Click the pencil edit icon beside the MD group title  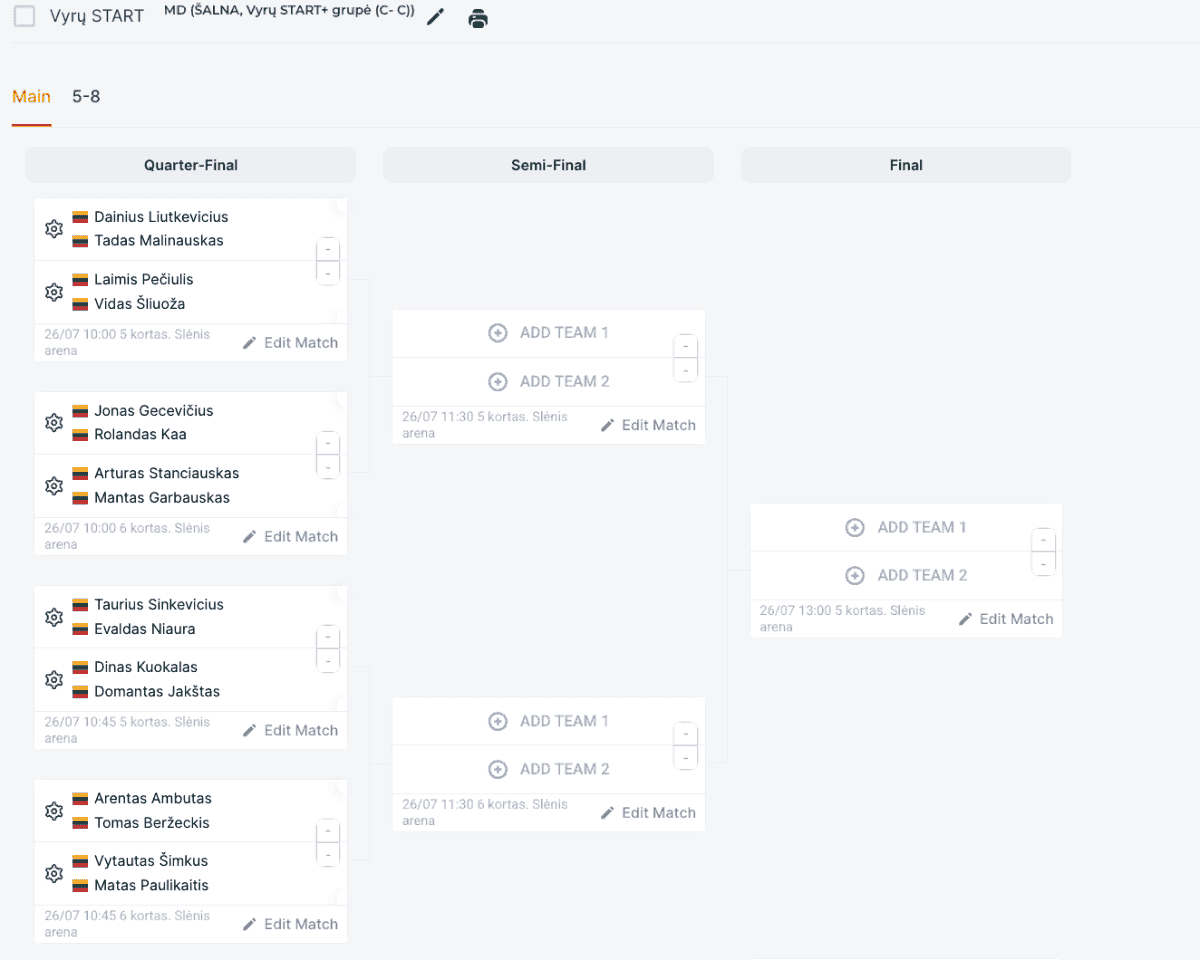click(435, 17)
